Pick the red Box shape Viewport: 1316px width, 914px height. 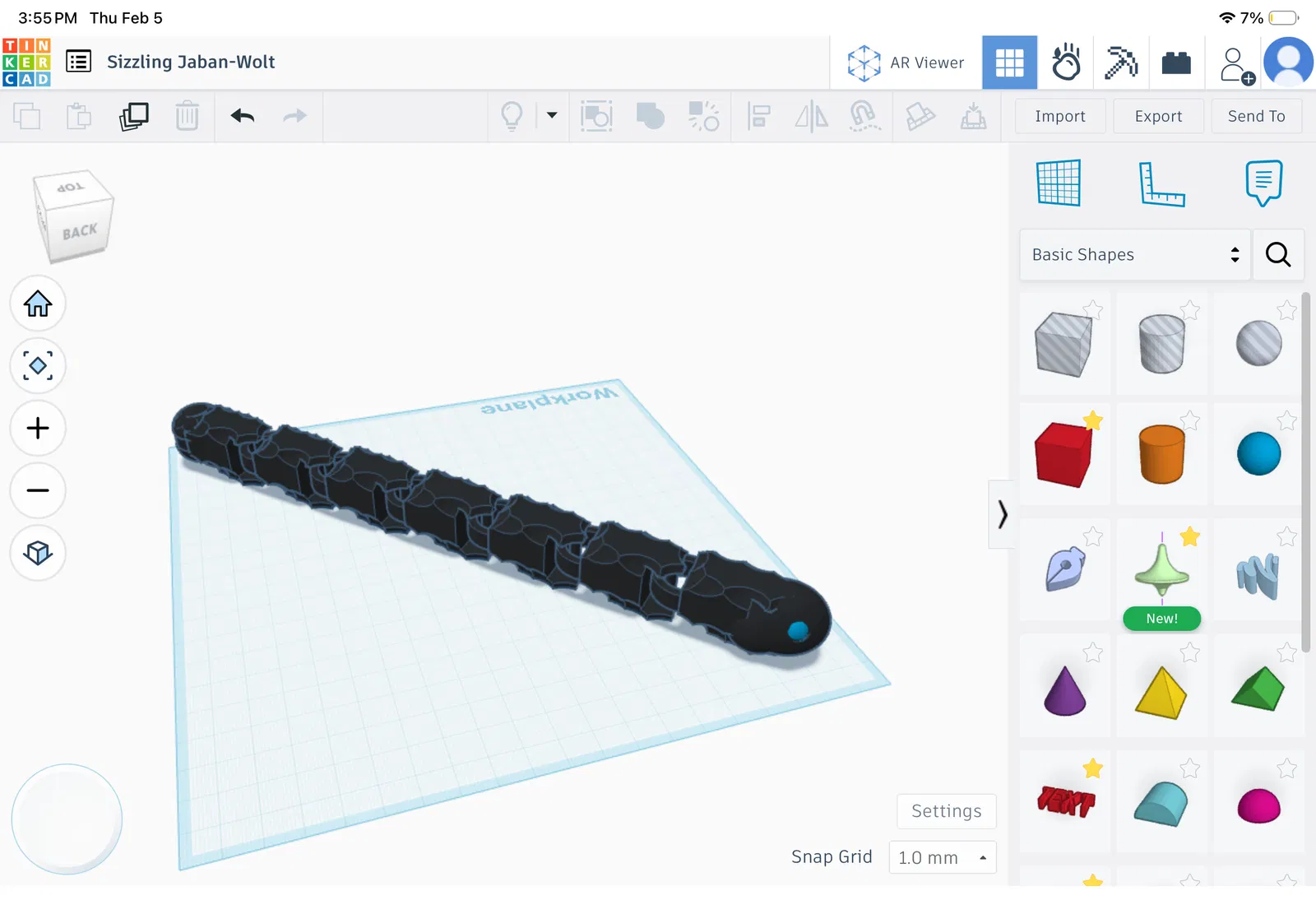[x=1063, y=454]
